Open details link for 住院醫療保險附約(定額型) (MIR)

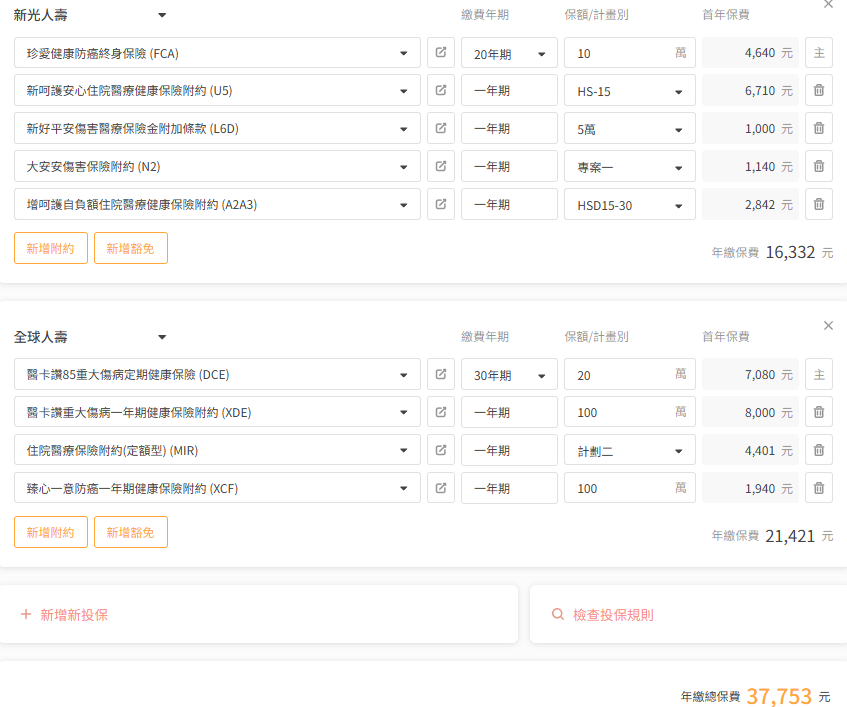(441, 450)
